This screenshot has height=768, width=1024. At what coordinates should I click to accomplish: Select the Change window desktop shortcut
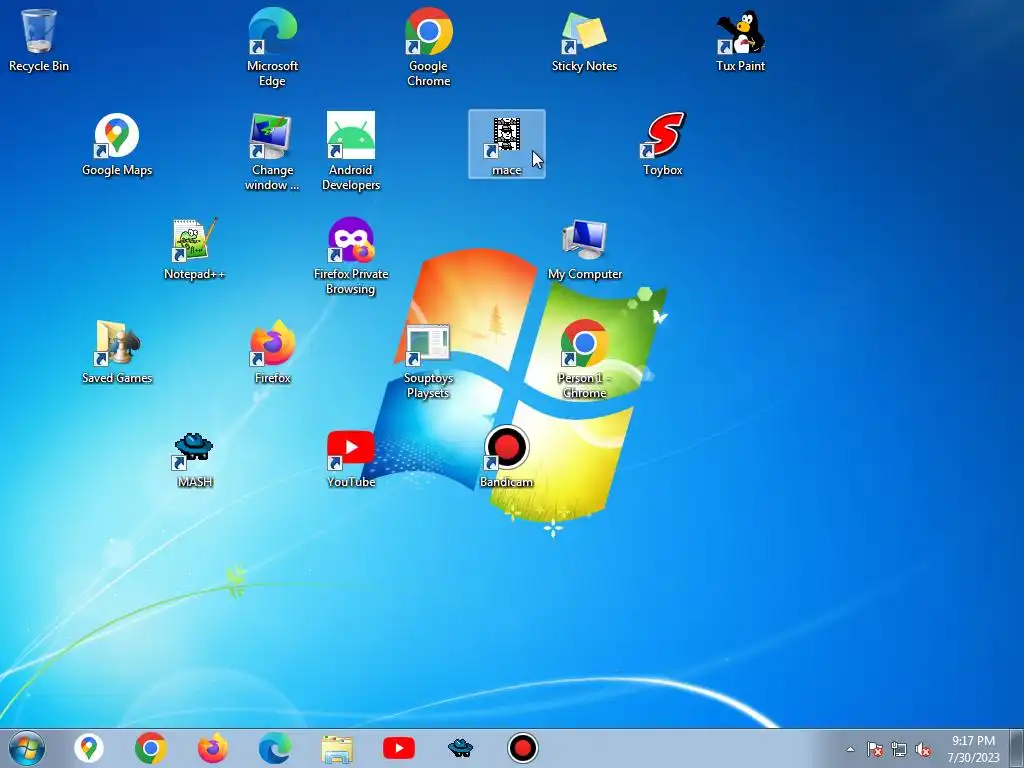(272, 152)
